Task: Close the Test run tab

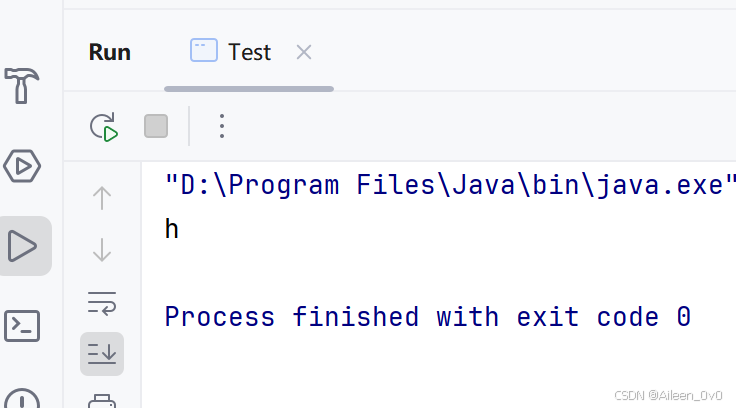Action: pyautogui.click(x=304, y=52)
